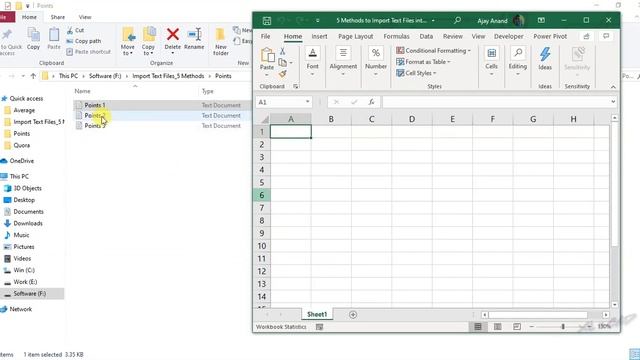Click the Copy to icon in File Explorer
This screenshot has height=360, width=640.
click(149, 34)
